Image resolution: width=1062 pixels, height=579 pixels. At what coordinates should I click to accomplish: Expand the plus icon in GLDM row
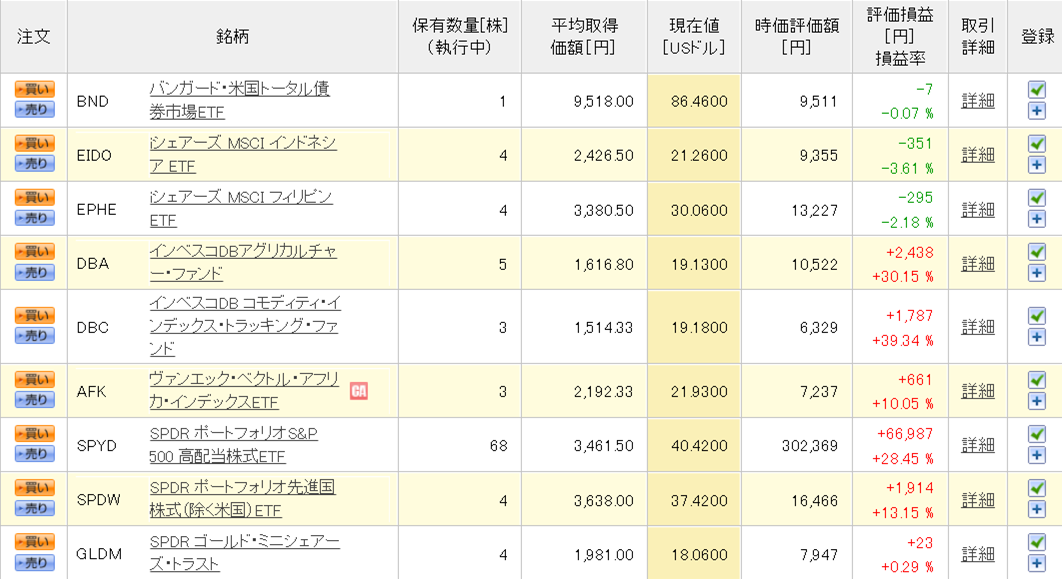click(1036, 563)
